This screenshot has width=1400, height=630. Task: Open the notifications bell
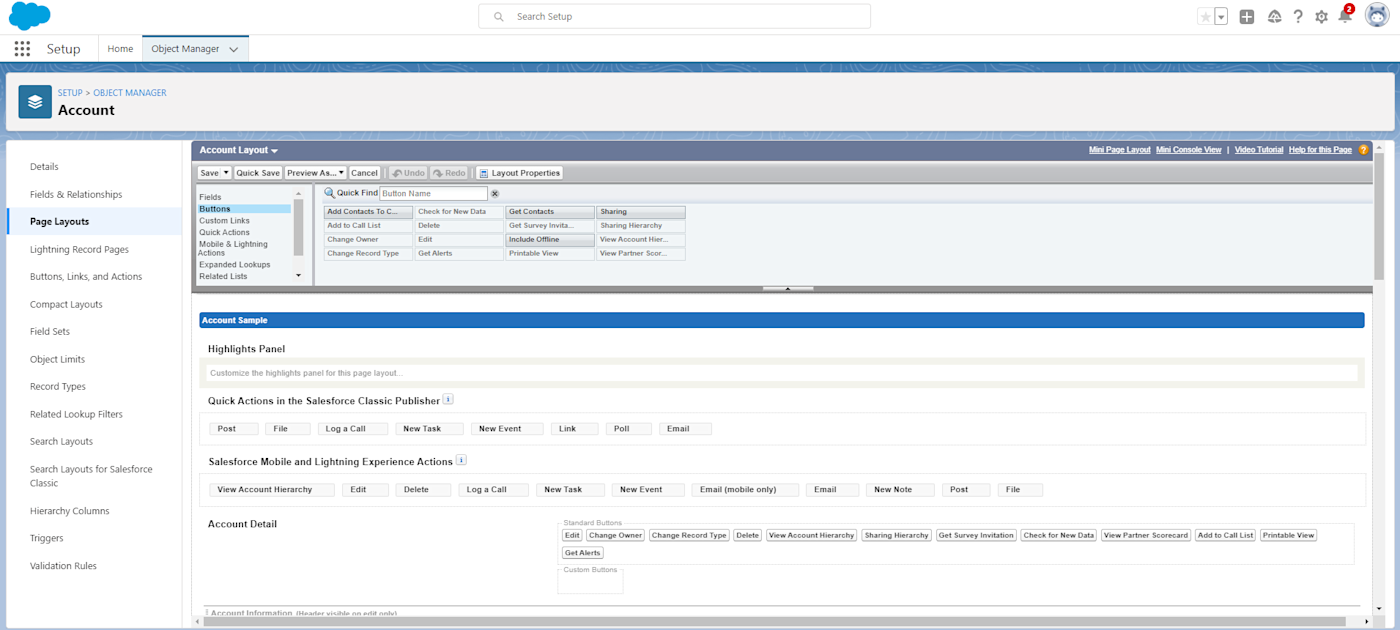tap(1345, 17)
